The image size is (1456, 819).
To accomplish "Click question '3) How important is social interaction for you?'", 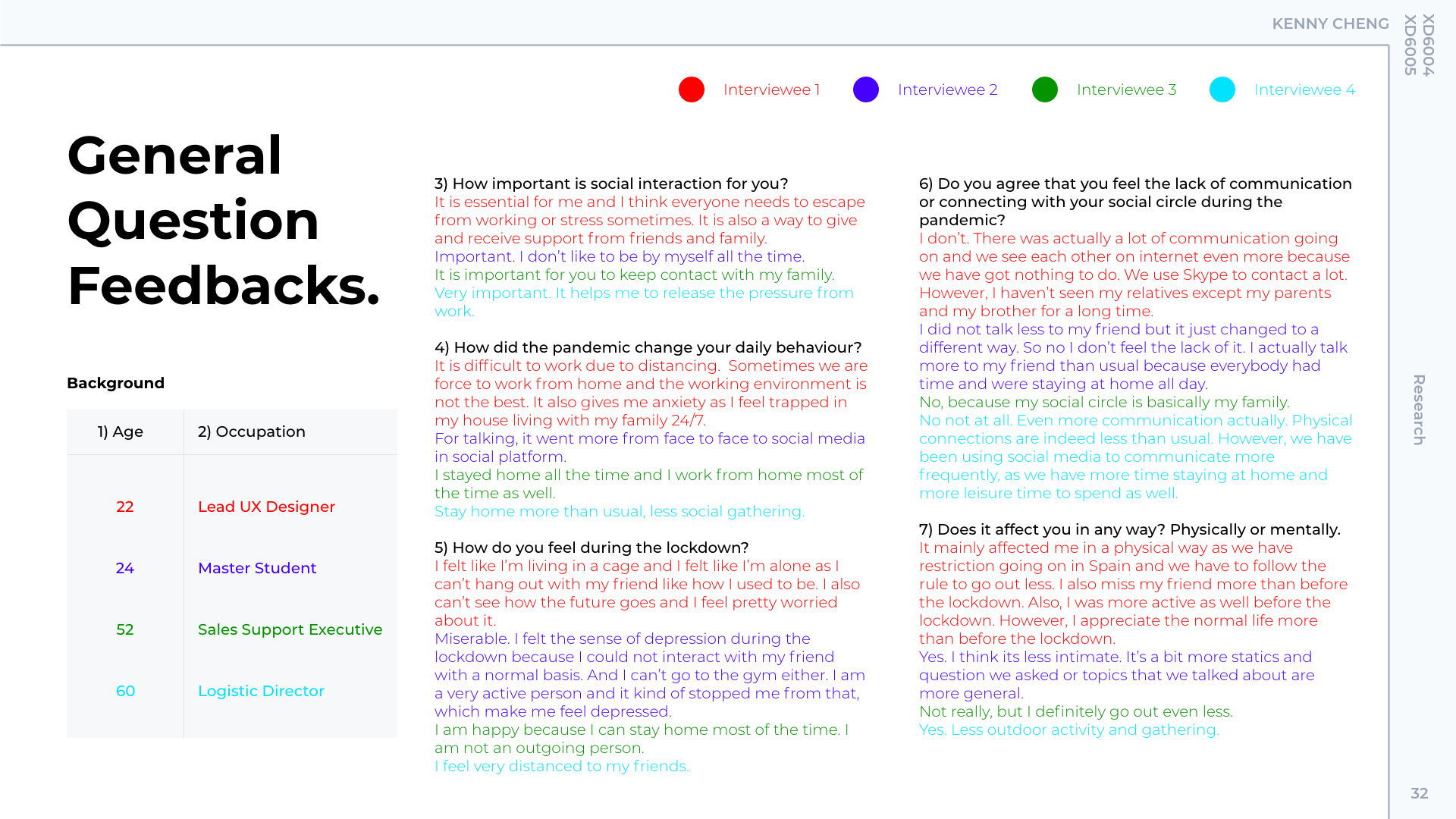I will click(x=611, y=184).
